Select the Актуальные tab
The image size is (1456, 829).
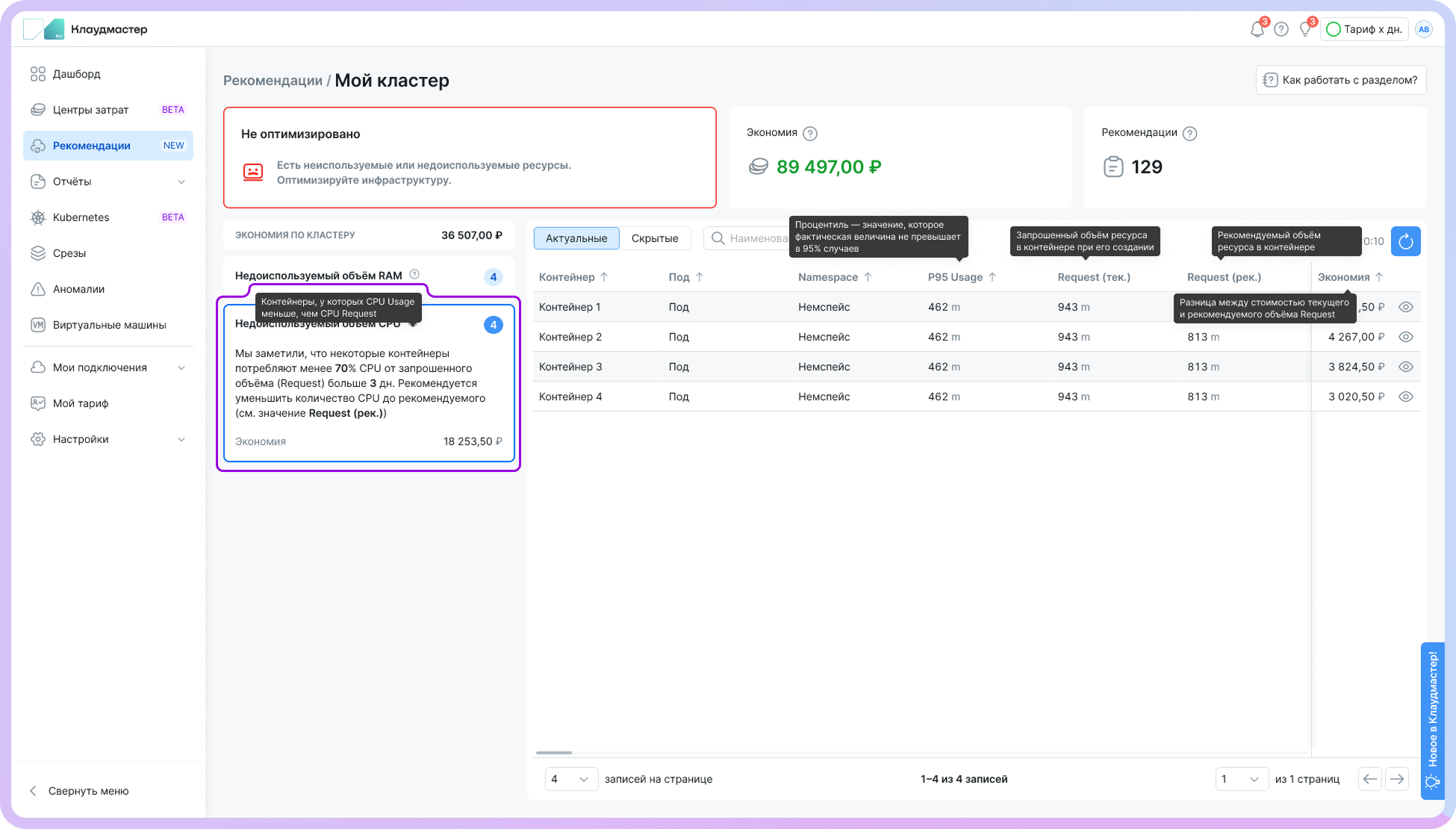coord(576,238)
